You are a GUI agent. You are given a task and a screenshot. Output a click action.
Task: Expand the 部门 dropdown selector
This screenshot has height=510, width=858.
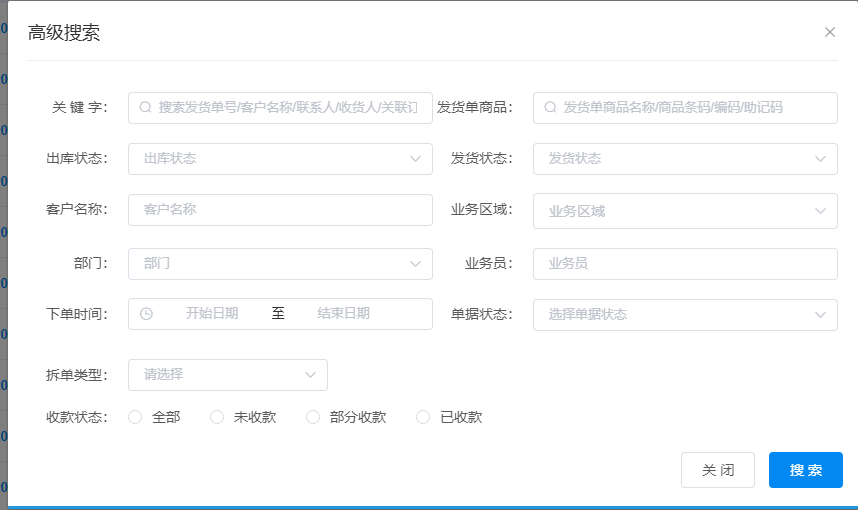(x=280, y=263)
